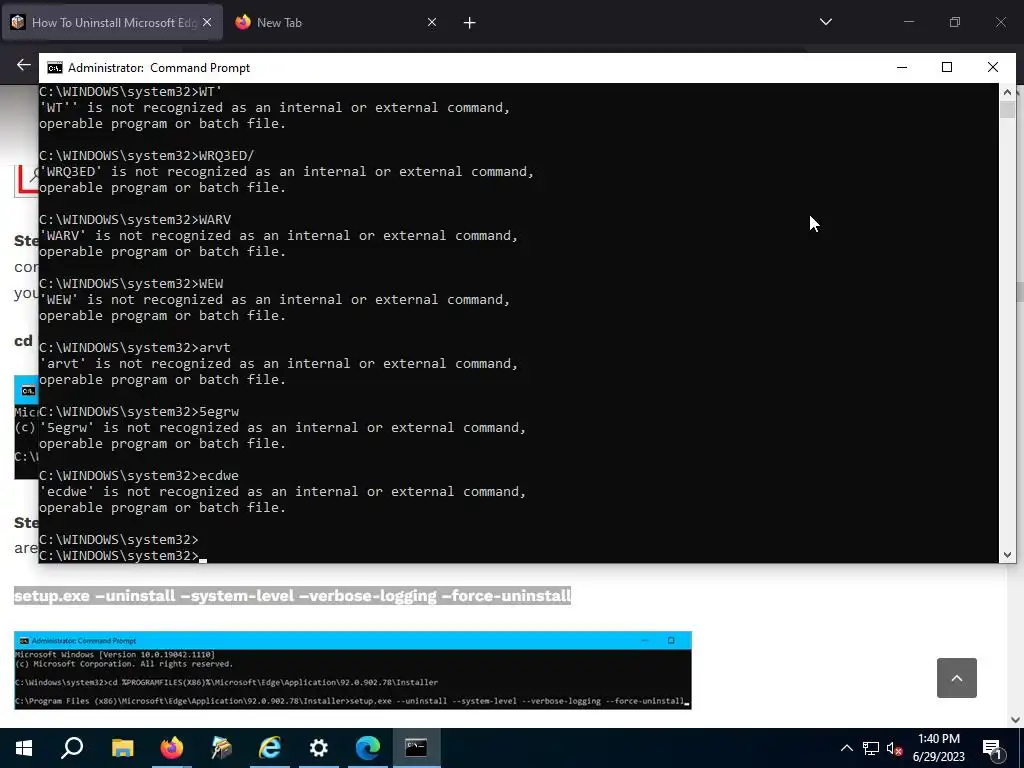Click the active prompt line with blinking cursor
This screenshot has height=768, width=1024.
click(123, 555)
